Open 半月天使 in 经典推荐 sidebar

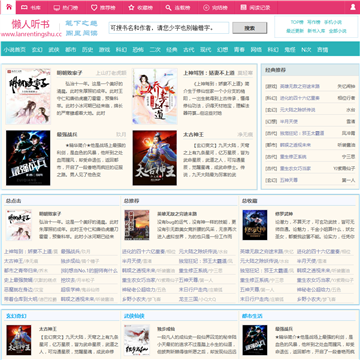[290, 121]
